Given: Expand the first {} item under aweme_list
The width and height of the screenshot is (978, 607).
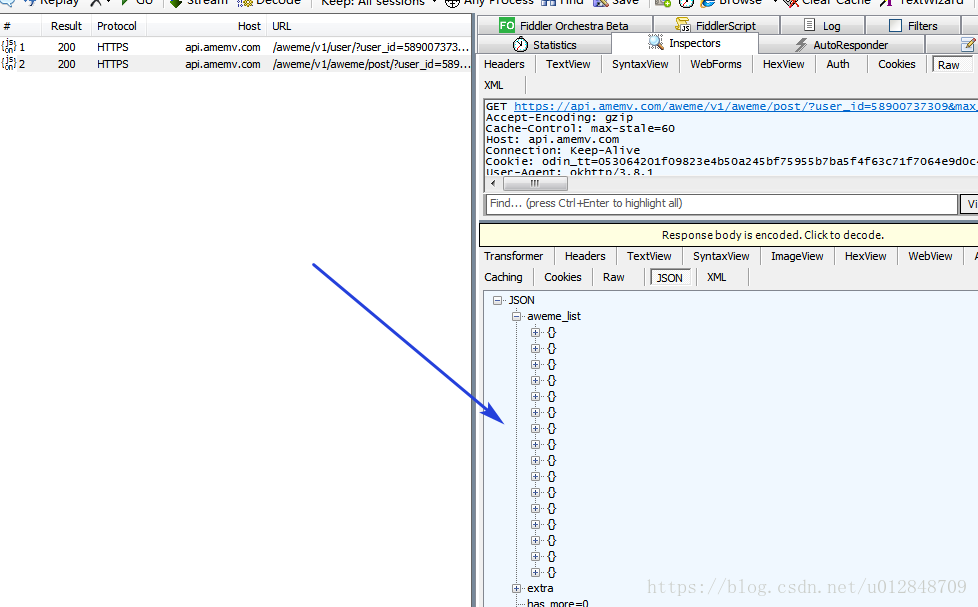Looking at the screenshot, I should click(x=535, y=333).
